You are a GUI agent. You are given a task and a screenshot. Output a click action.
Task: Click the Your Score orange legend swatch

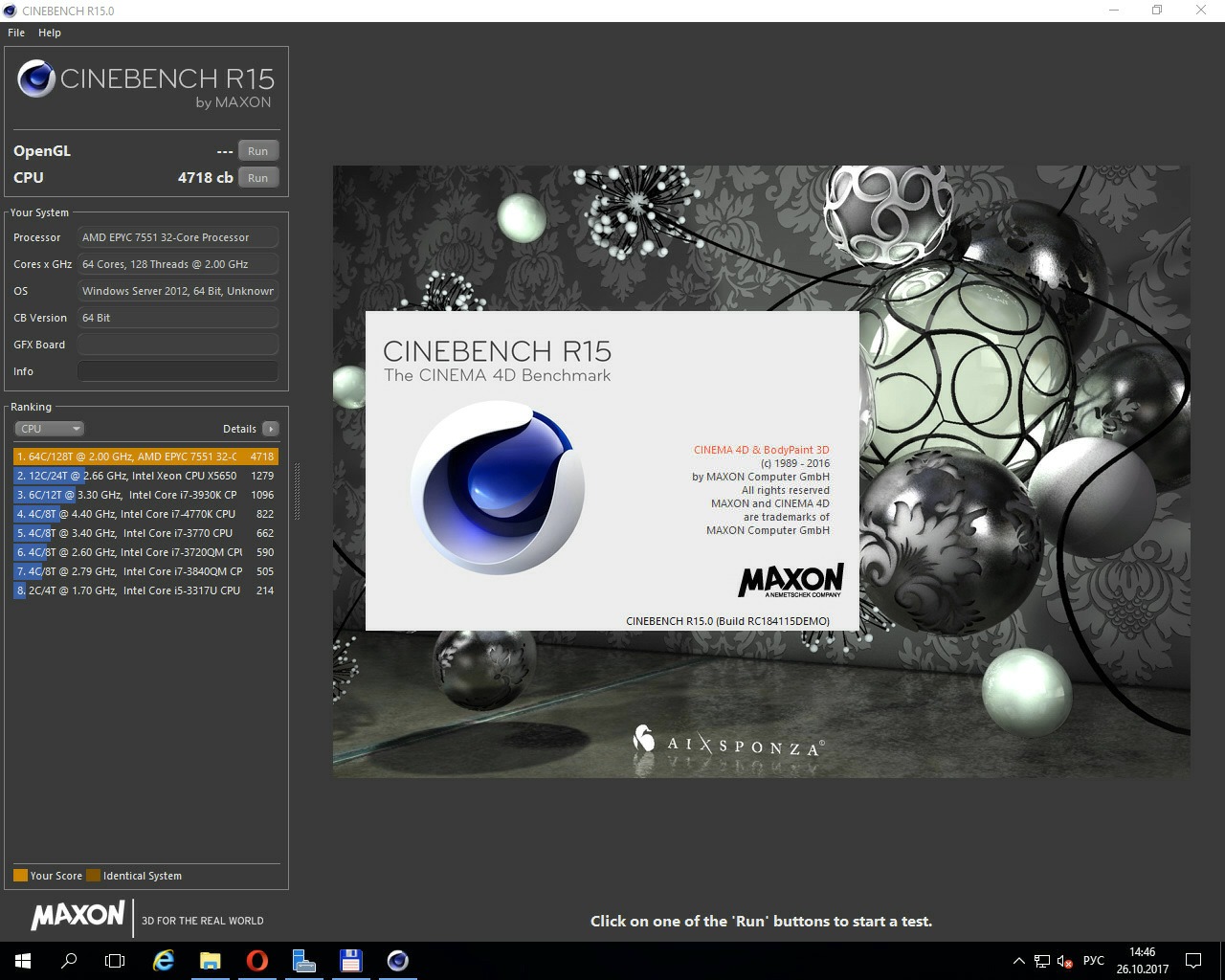pyautogui.click(x=20, y=876)
